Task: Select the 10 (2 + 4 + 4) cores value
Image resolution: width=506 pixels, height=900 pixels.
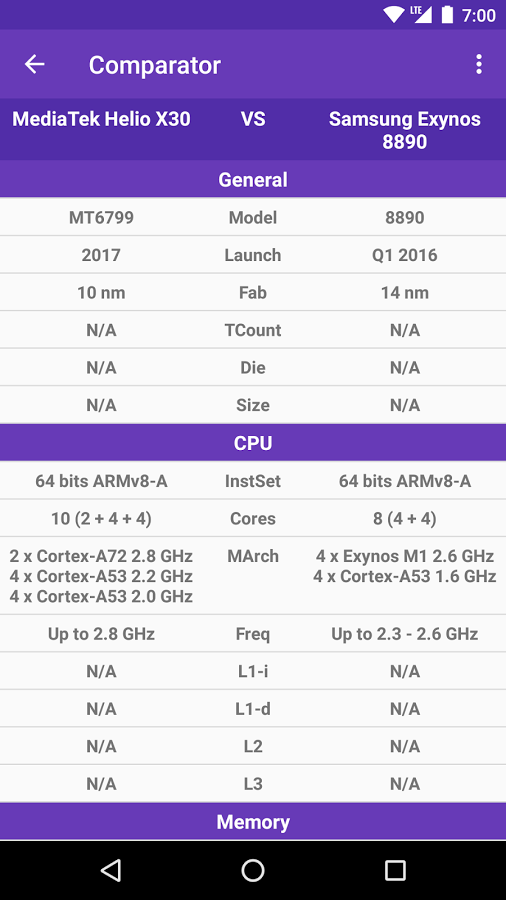Action: (102, 519)
